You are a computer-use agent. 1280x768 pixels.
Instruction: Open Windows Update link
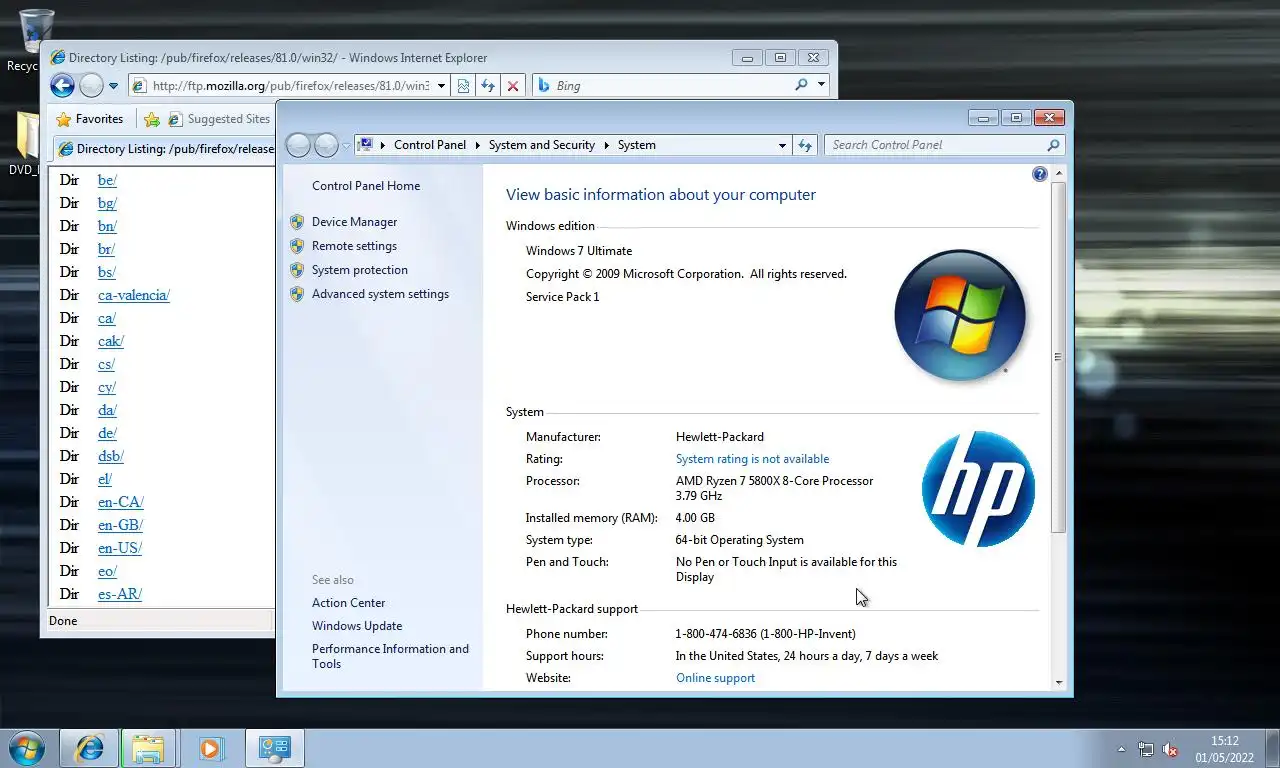point(357,626)
